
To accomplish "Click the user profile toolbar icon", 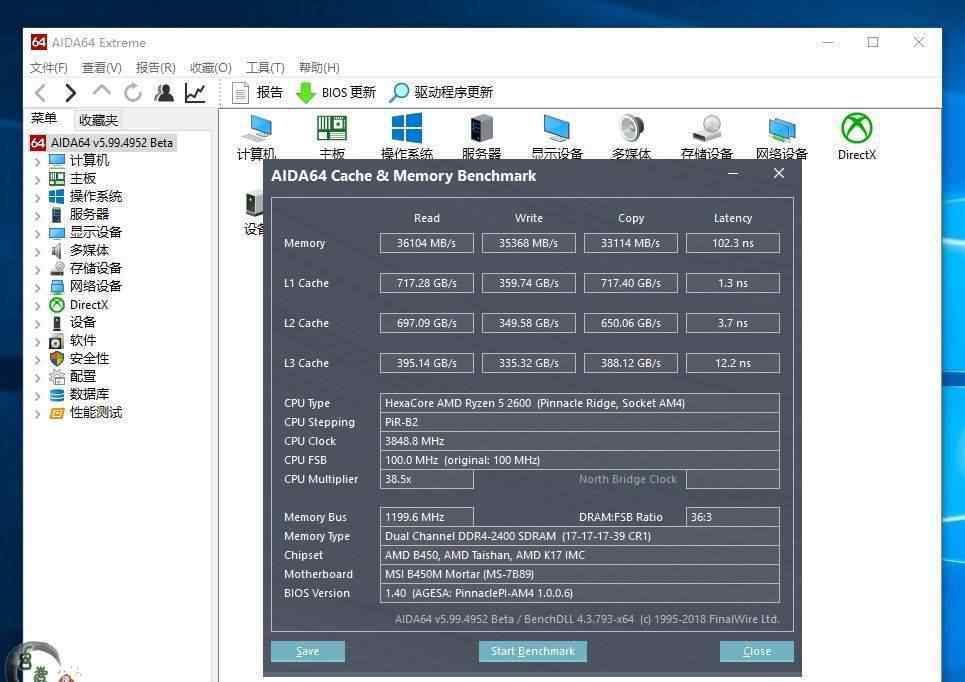I will pos(164,93).
